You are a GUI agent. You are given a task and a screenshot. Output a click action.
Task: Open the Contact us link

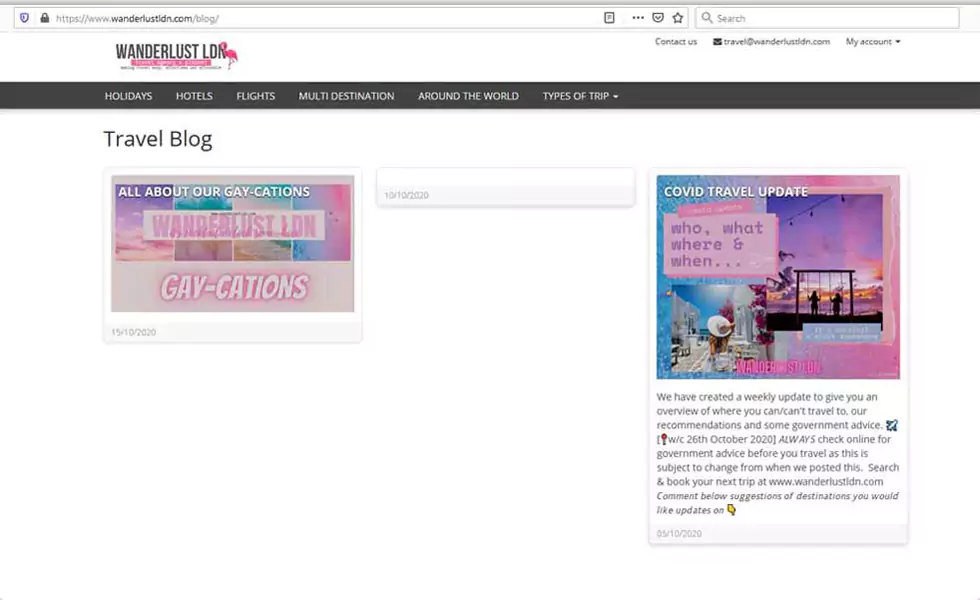tap(674, 42)
